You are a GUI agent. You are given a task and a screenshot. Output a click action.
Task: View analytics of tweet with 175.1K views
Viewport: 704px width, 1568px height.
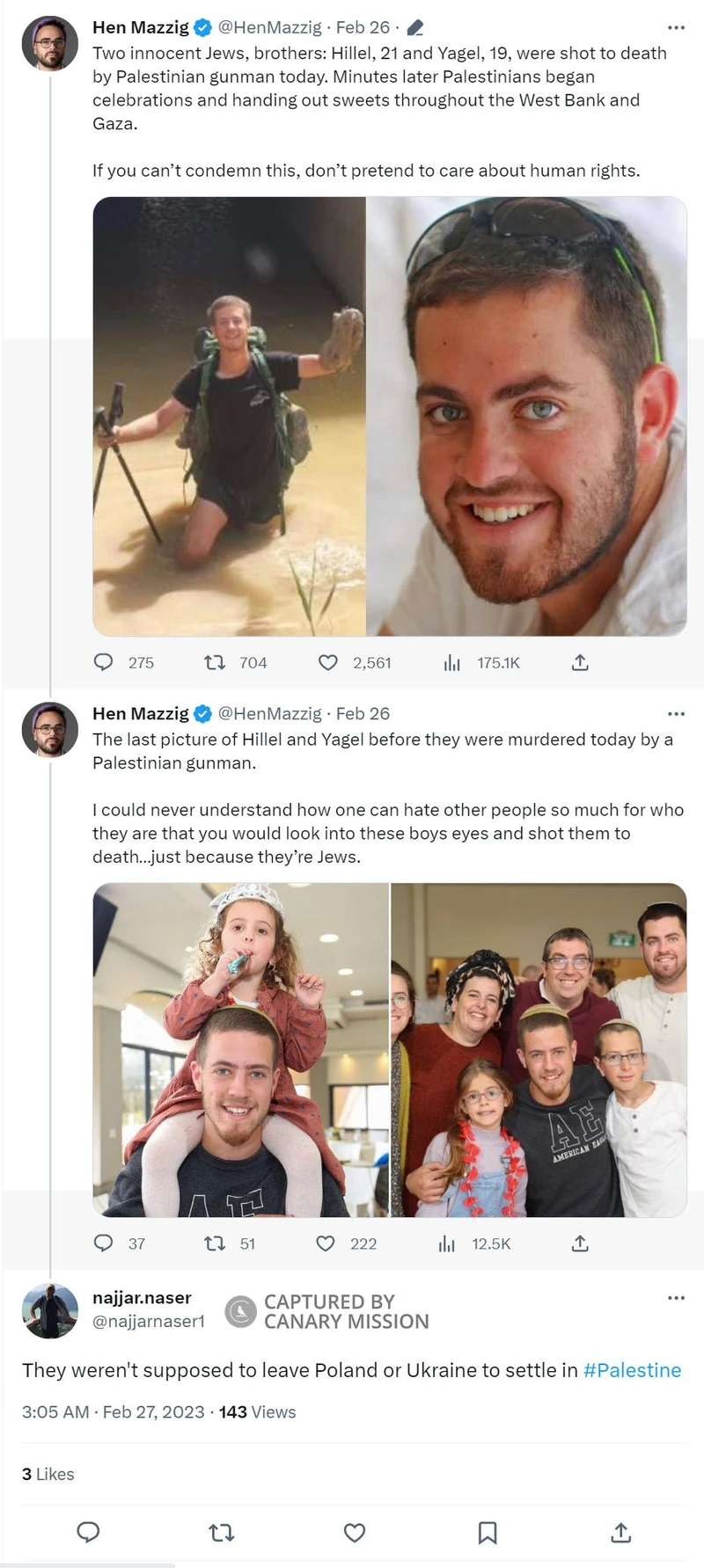452,662
